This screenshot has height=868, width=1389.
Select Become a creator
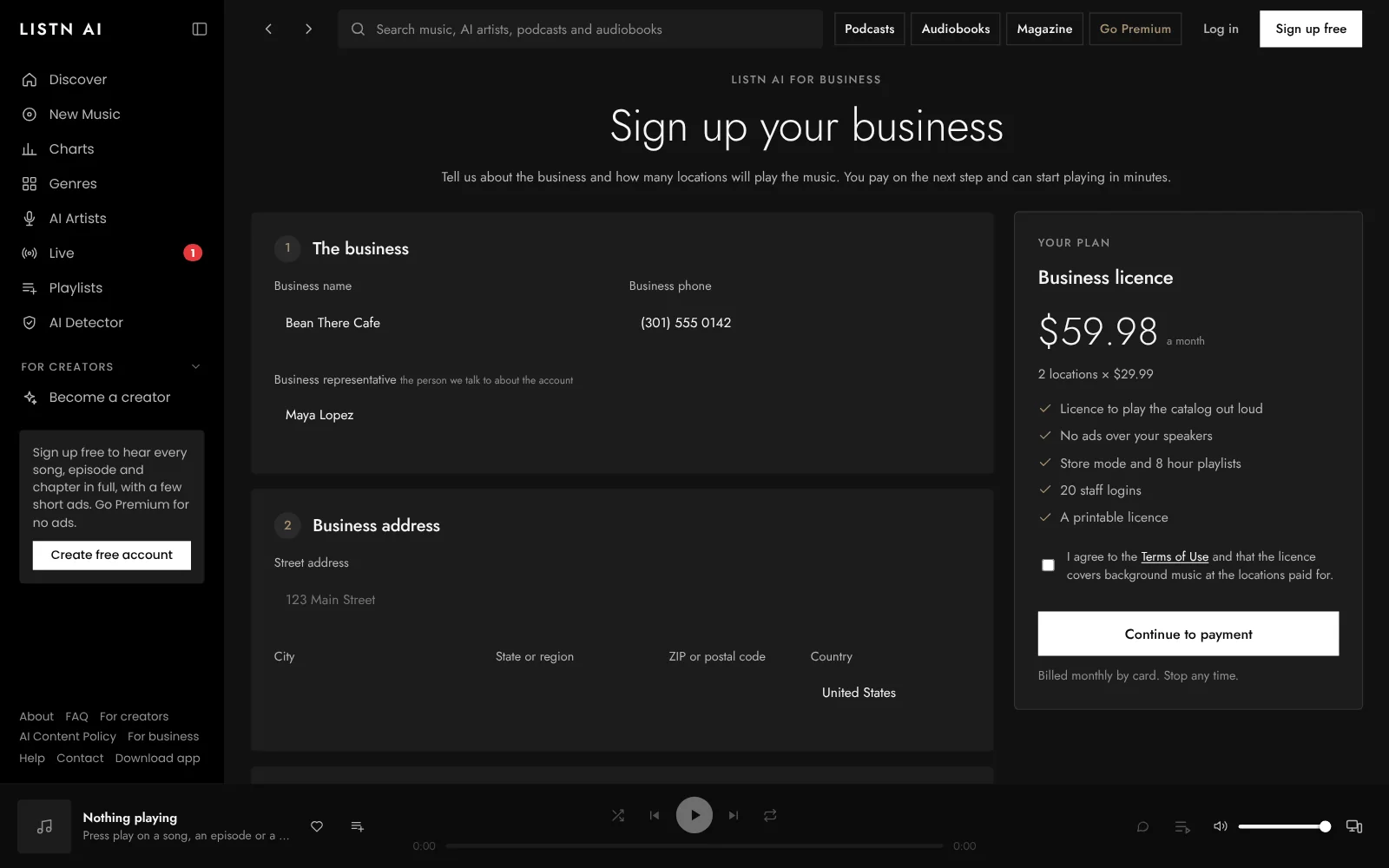[112, 398]
